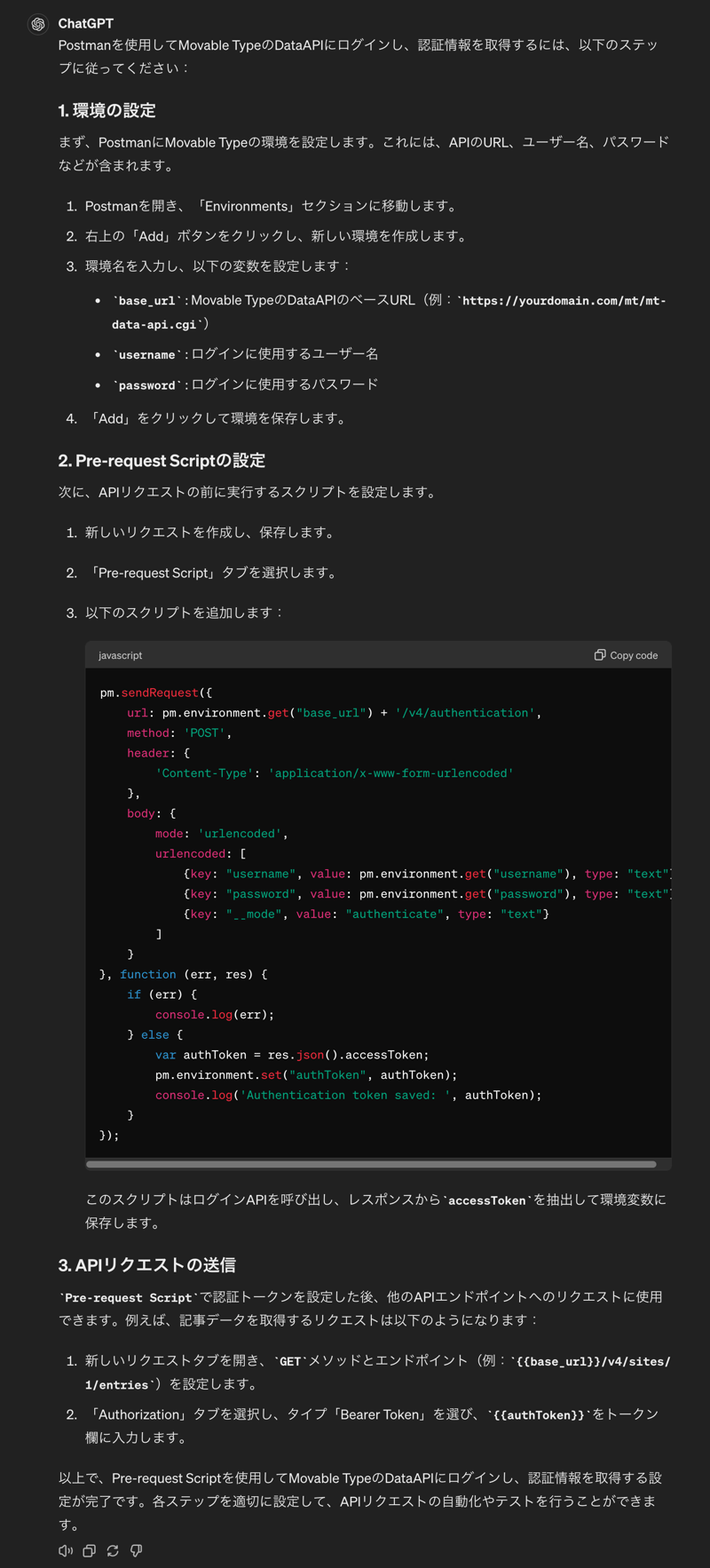
Task: Click the heading "2. Pre-request Scriptの設定"
Action: tap(162, 460)
